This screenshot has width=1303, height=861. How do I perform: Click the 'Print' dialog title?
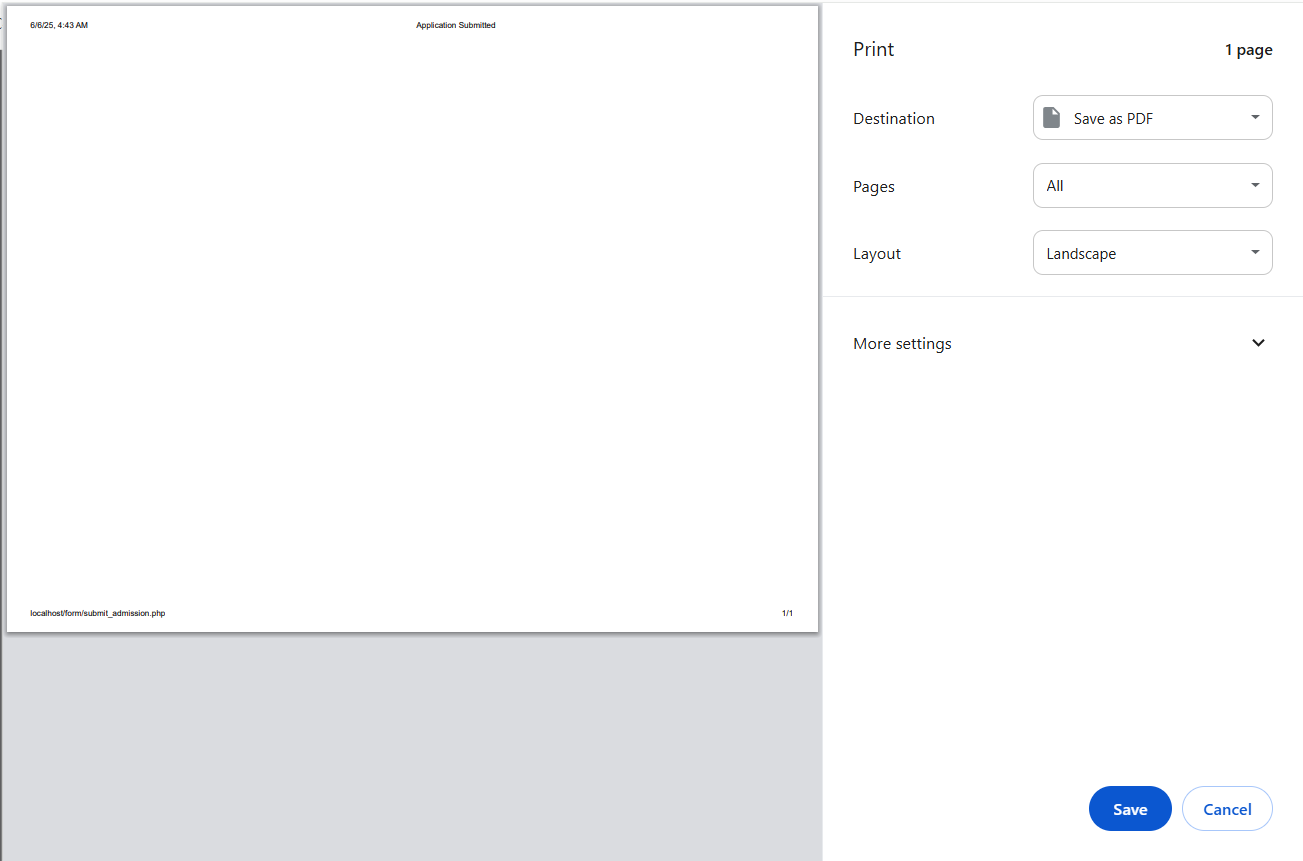[x=873, y=50]
